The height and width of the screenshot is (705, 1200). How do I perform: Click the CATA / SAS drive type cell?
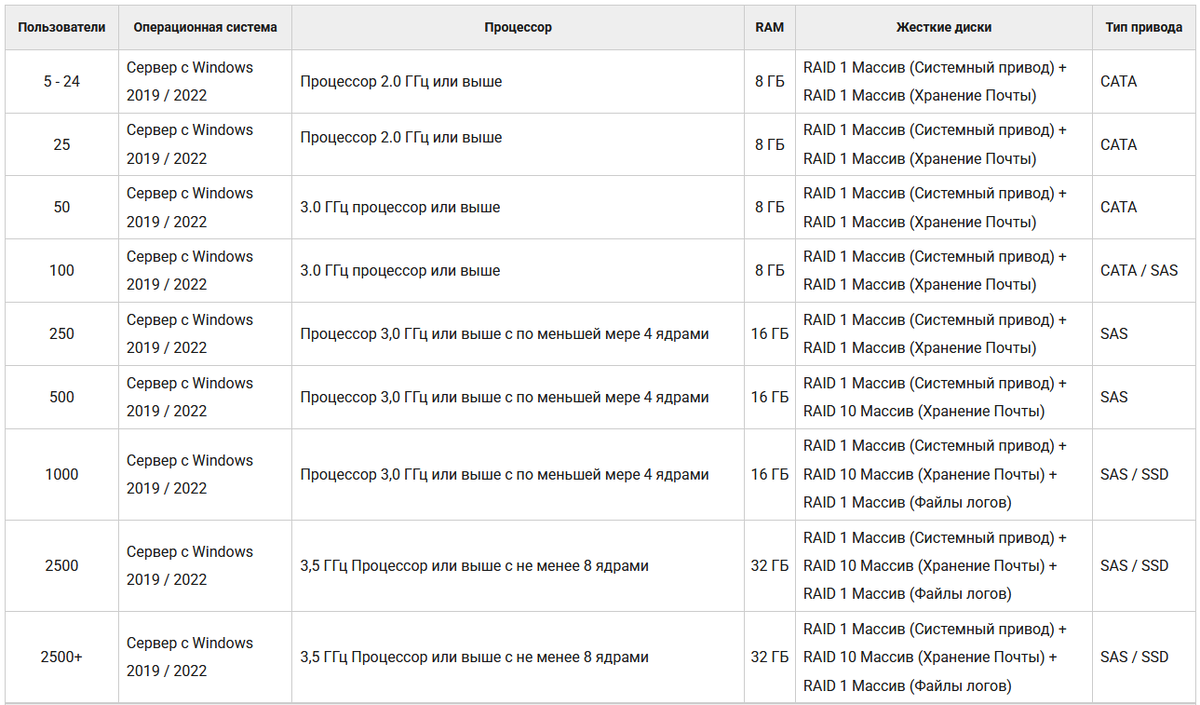[1144, 270]
